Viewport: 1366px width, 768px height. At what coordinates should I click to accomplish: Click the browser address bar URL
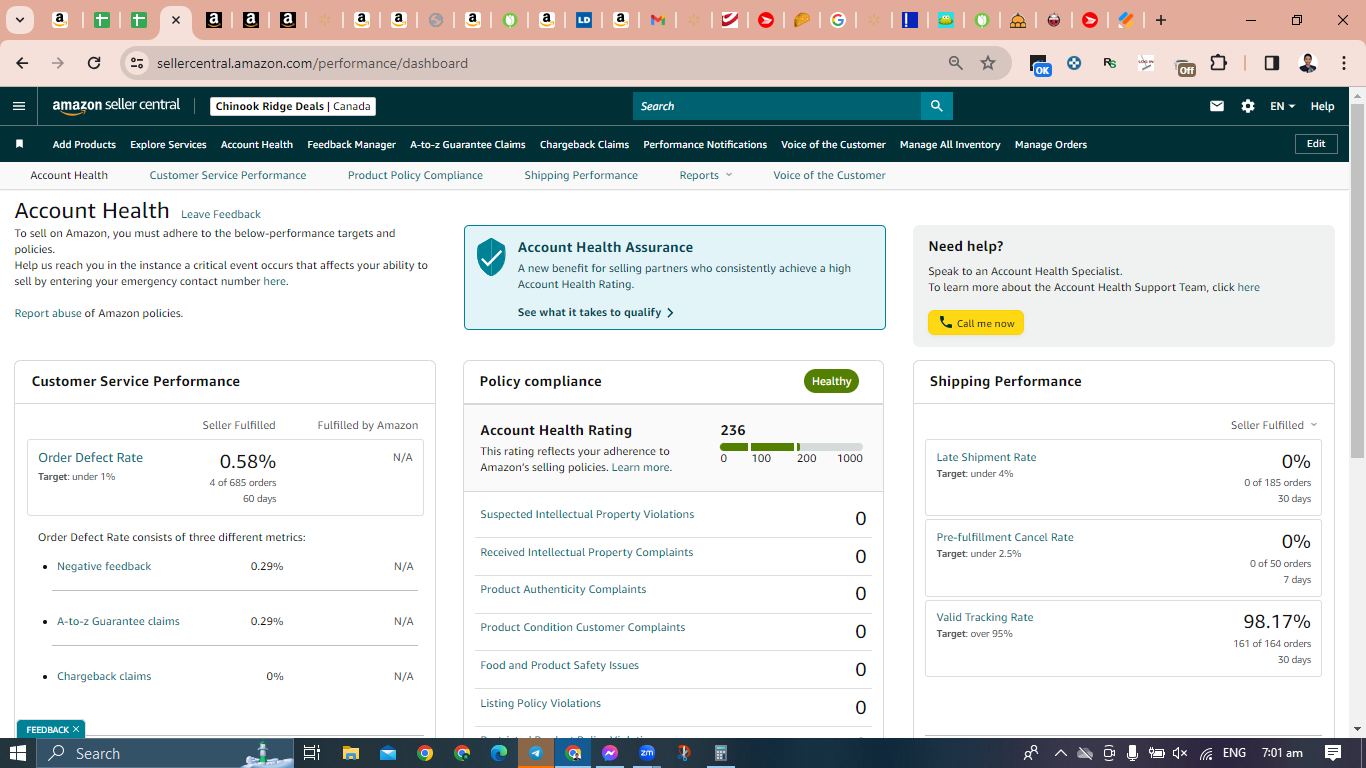tap(313, 63)
